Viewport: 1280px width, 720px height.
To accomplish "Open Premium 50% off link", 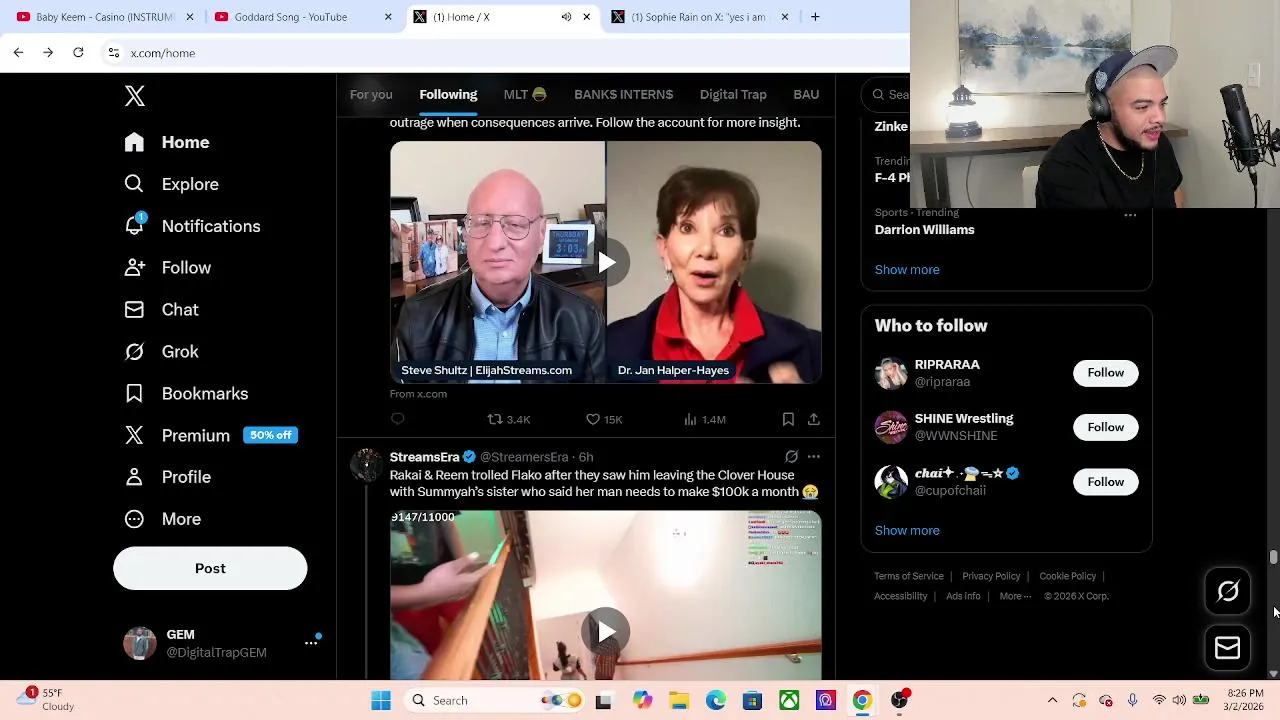I will pos(211,436).
